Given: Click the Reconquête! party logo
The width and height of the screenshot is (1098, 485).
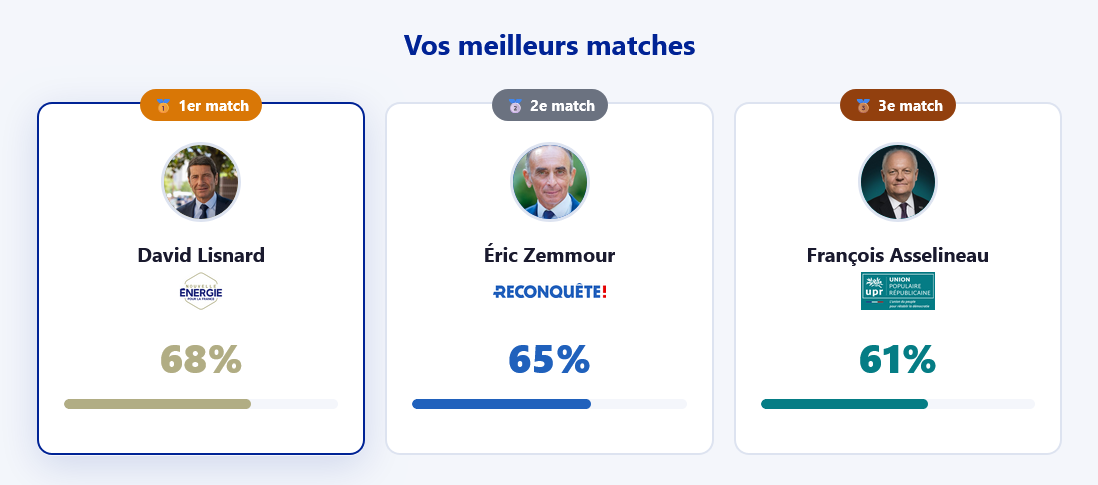Looking at the screenshot, I should pyautogui.click(x=549, y=292).
